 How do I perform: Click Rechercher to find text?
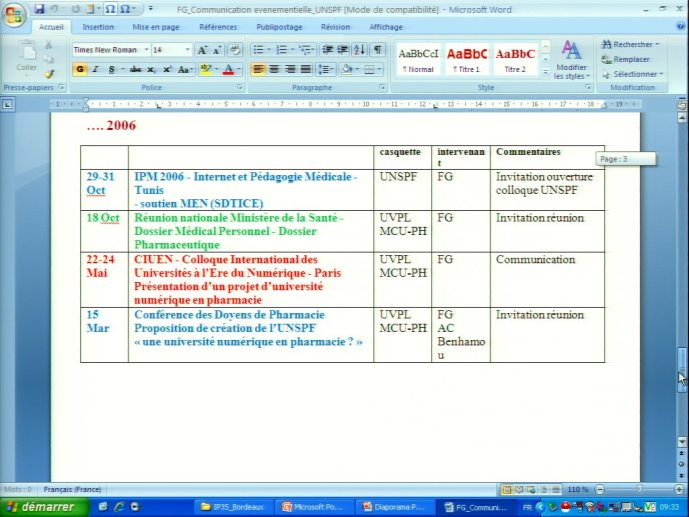tap(631, 44)
